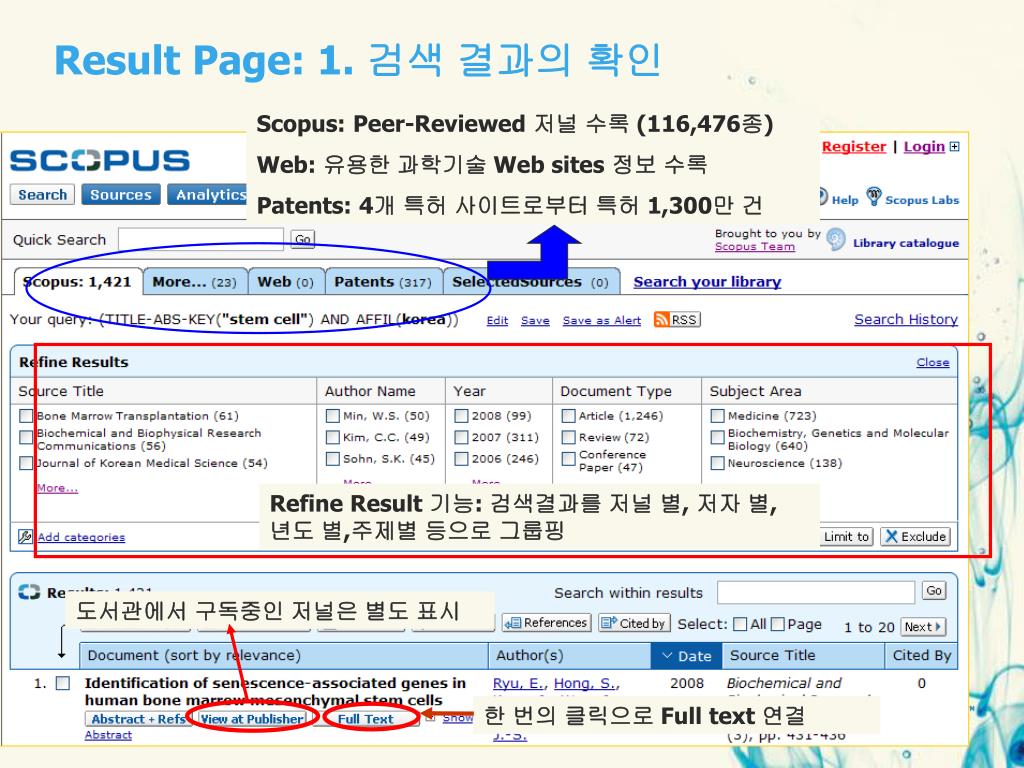The image size is (1024, 768).
Task: Click Save as Alert link
Action: pos(602,321)
